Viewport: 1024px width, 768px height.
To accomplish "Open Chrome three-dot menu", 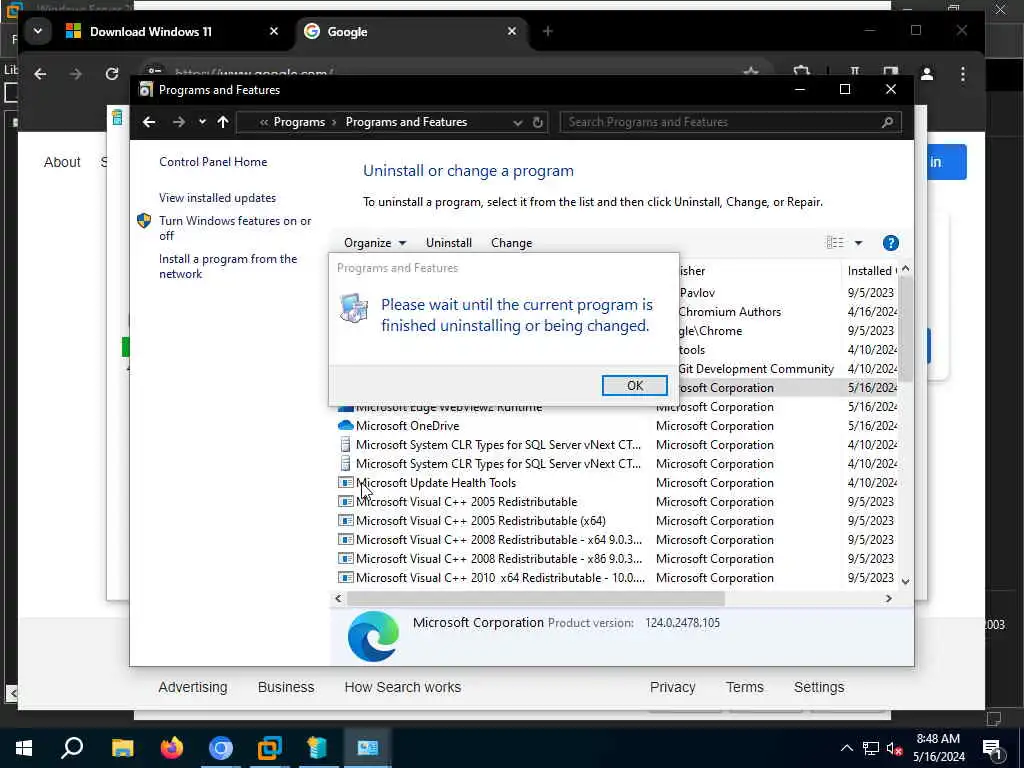I will 963,74.
